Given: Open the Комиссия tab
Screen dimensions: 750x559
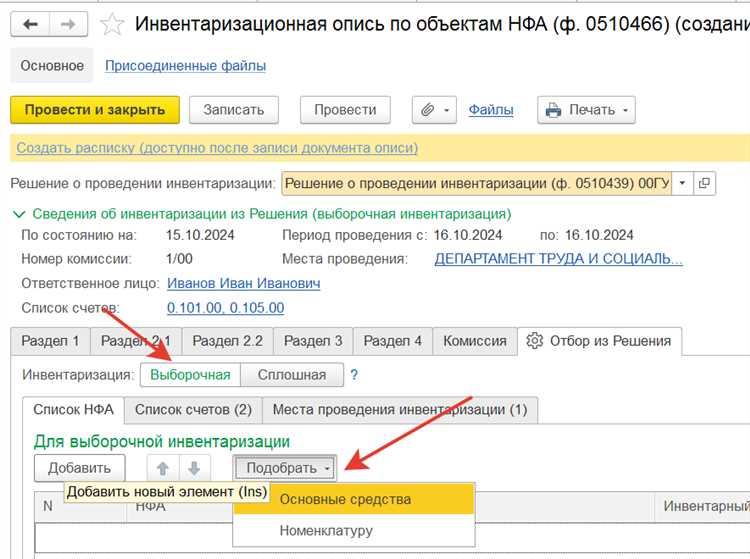Looking at the screenshot, I should (475, 341).
